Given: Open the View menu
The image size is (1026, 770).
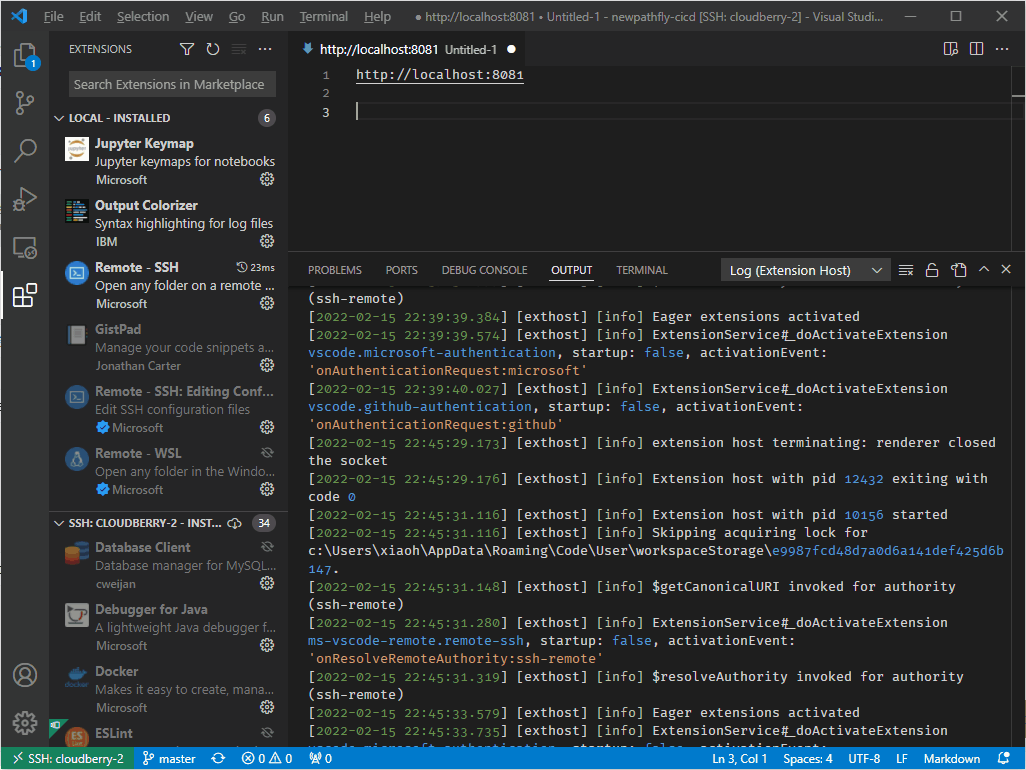Looking at the screenshot, I should [198, 17].
